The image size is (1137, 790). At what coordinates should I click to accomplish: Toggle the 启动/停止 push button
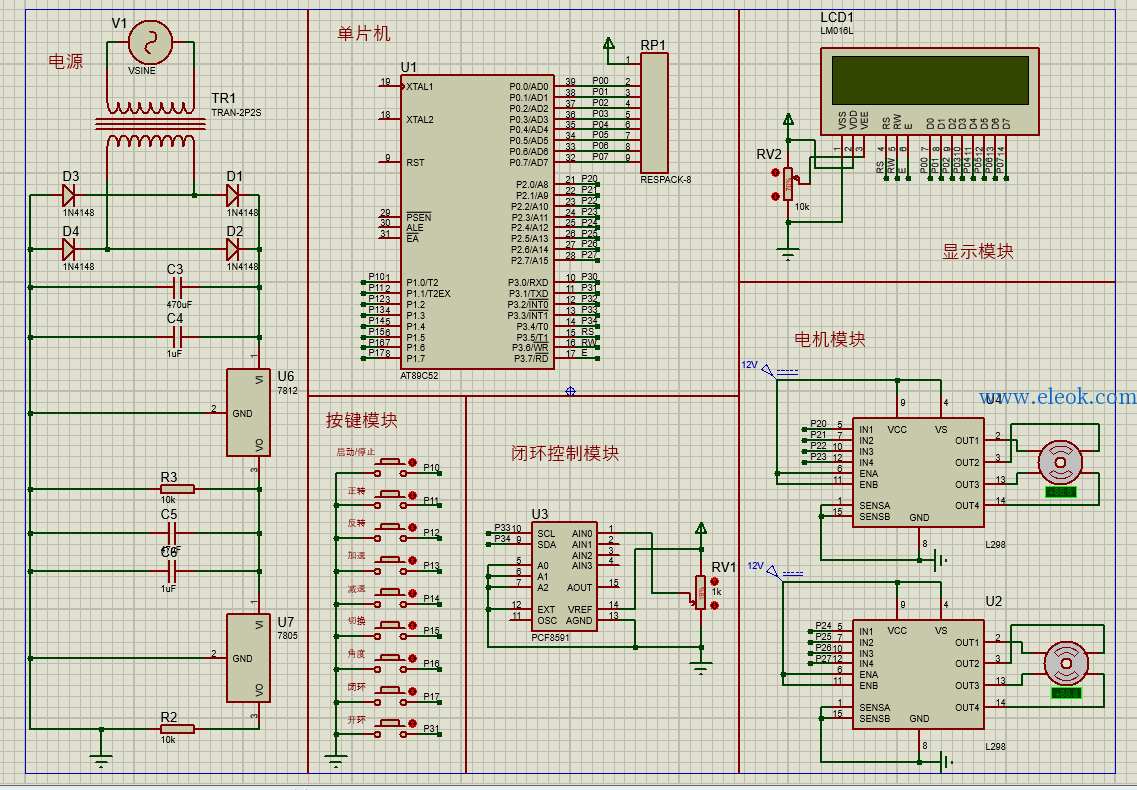tap(392, 464)
